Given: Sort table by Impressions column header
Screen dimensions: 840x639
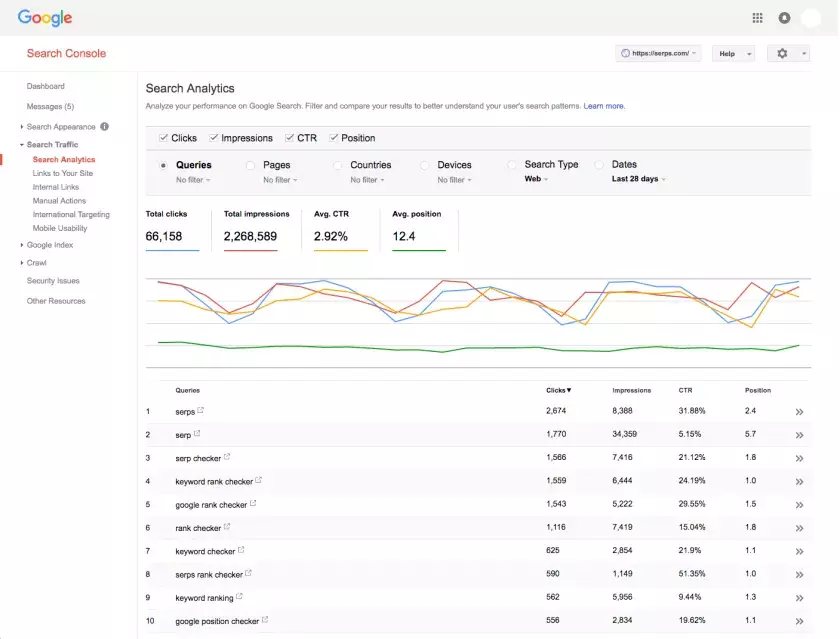Looking at the screenshot, I should point(632,390).
